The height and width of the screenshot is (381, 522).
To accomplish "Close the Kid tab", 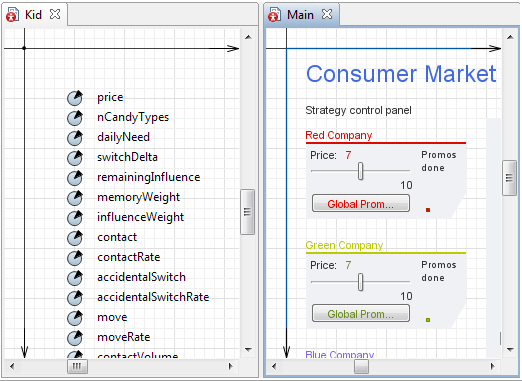I will [55, 14].
